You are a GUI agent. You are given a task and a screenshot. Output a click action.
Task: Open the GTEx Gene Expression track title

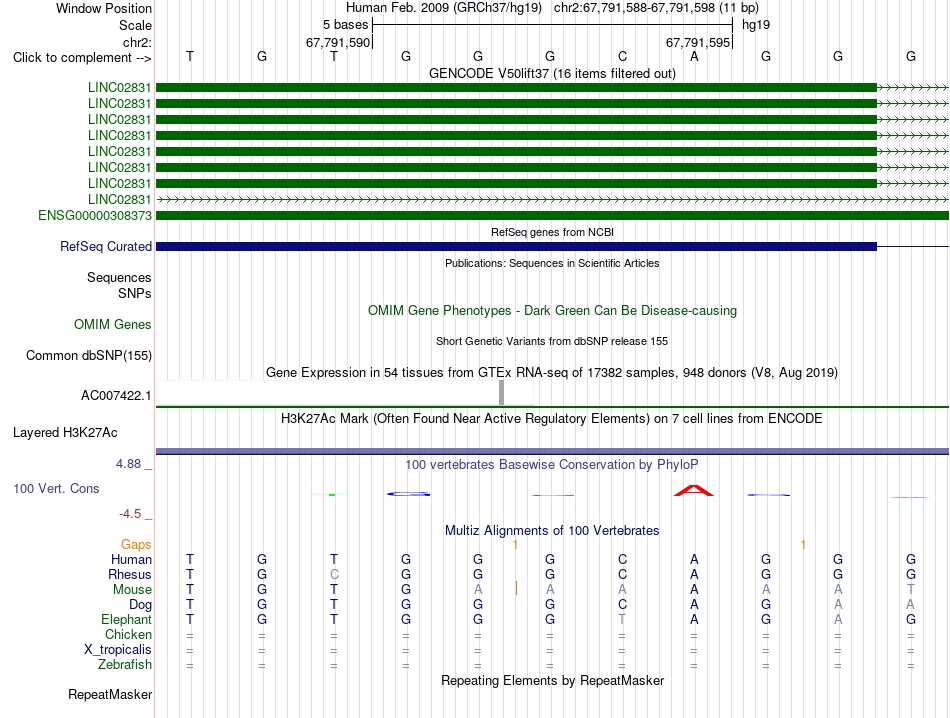point(552,373)
